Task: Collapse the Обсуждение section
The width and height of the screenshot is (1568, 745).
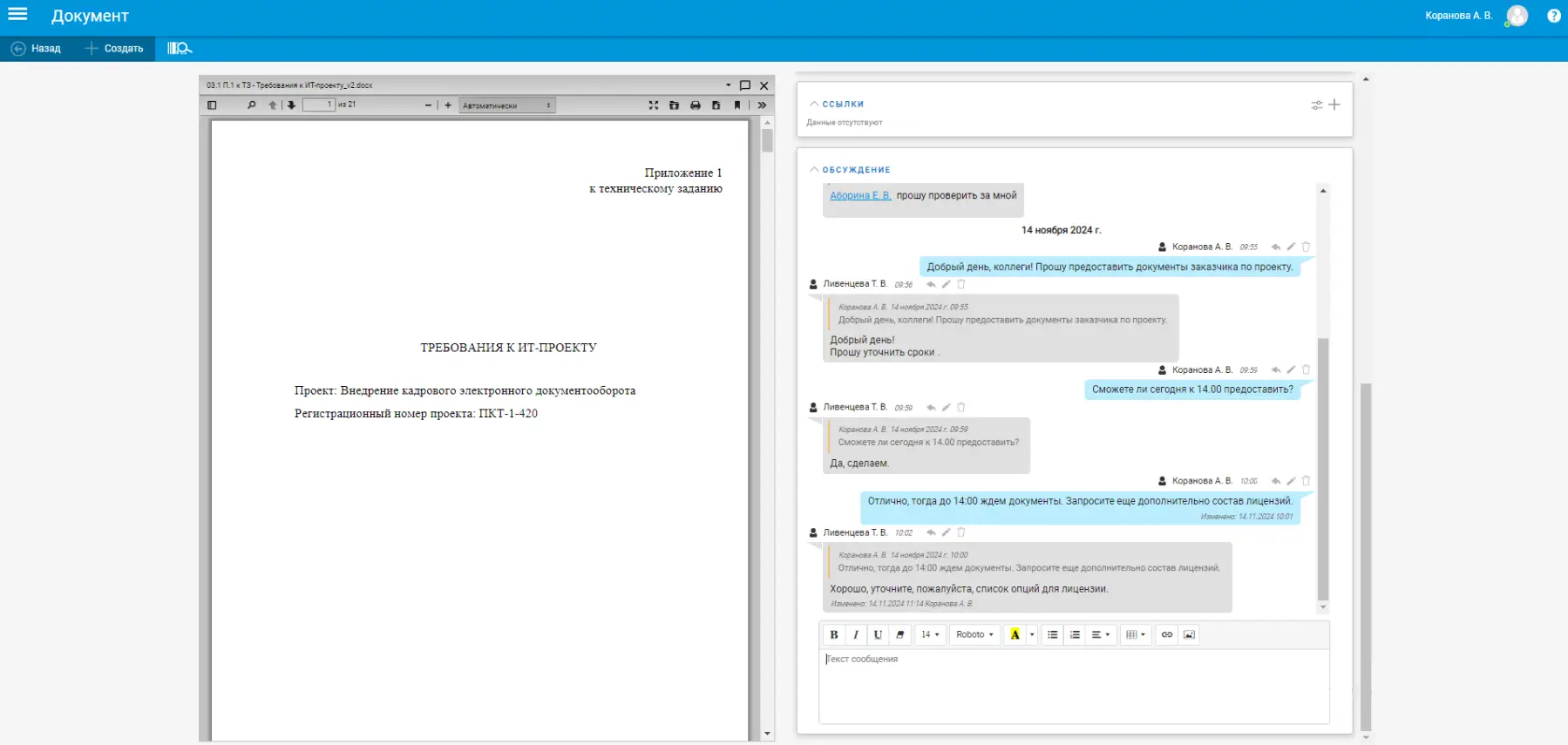Action: 814,170
